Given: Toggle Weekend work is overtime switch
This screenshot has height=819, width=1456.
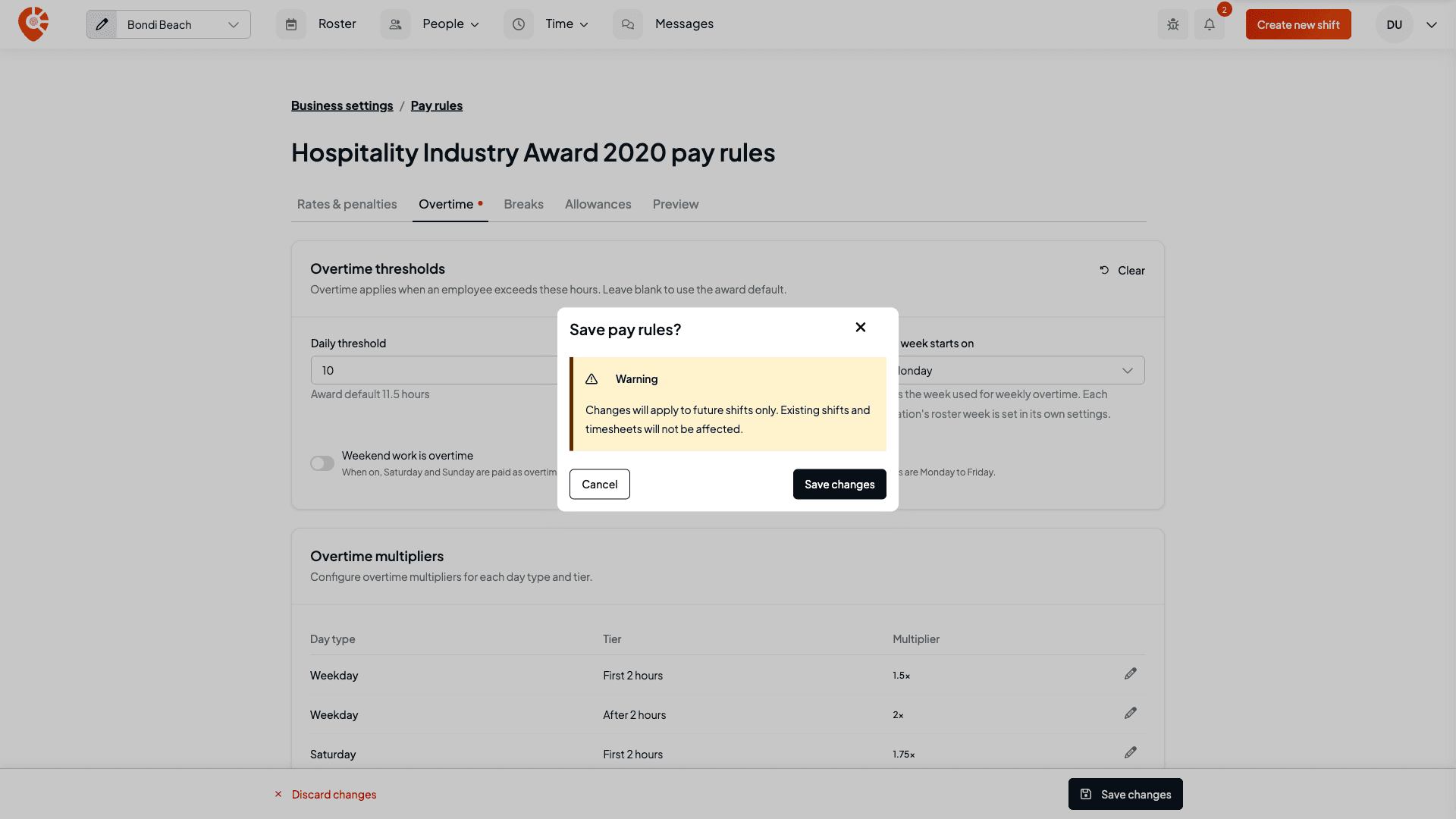Looking at the screenshot, I should pos(322,463).
